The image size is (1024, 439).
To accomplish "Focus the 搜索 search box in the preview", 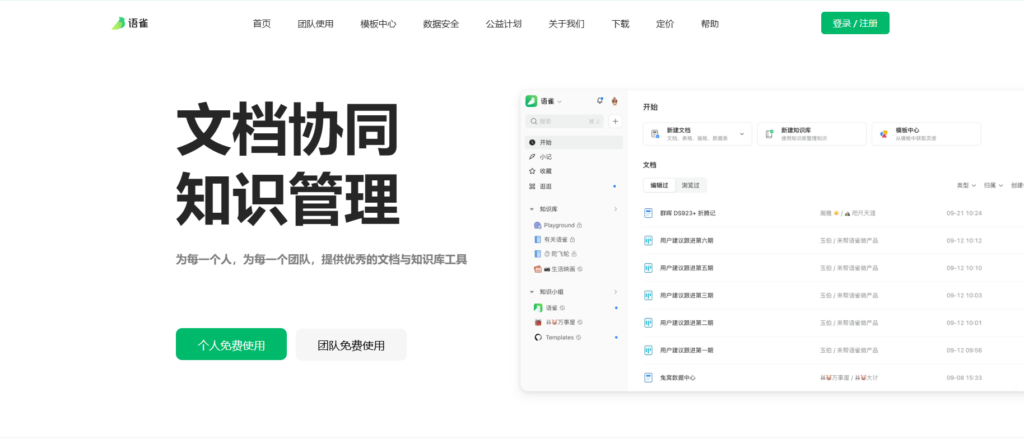I will [564, 122].
